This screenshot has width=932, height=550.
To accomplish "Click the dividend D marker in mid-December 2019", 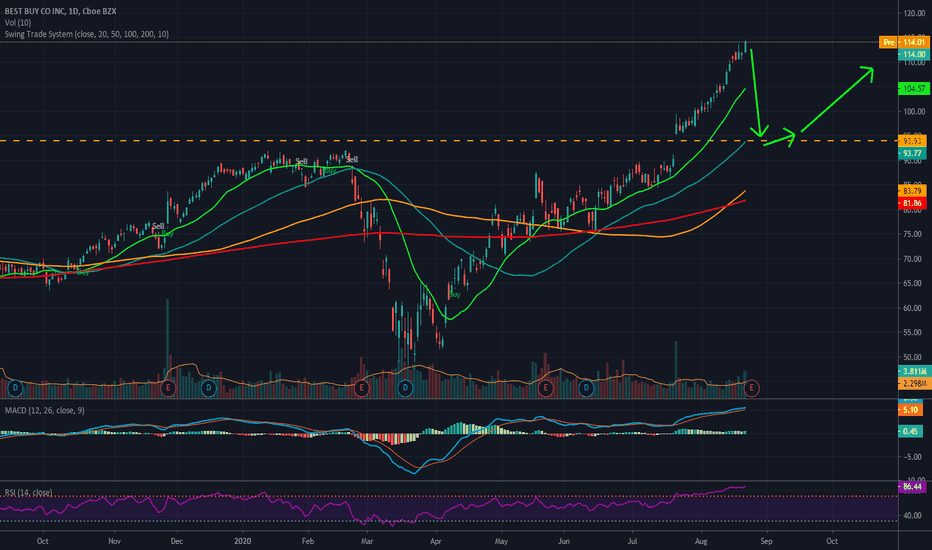I will (x=209, y=388).
